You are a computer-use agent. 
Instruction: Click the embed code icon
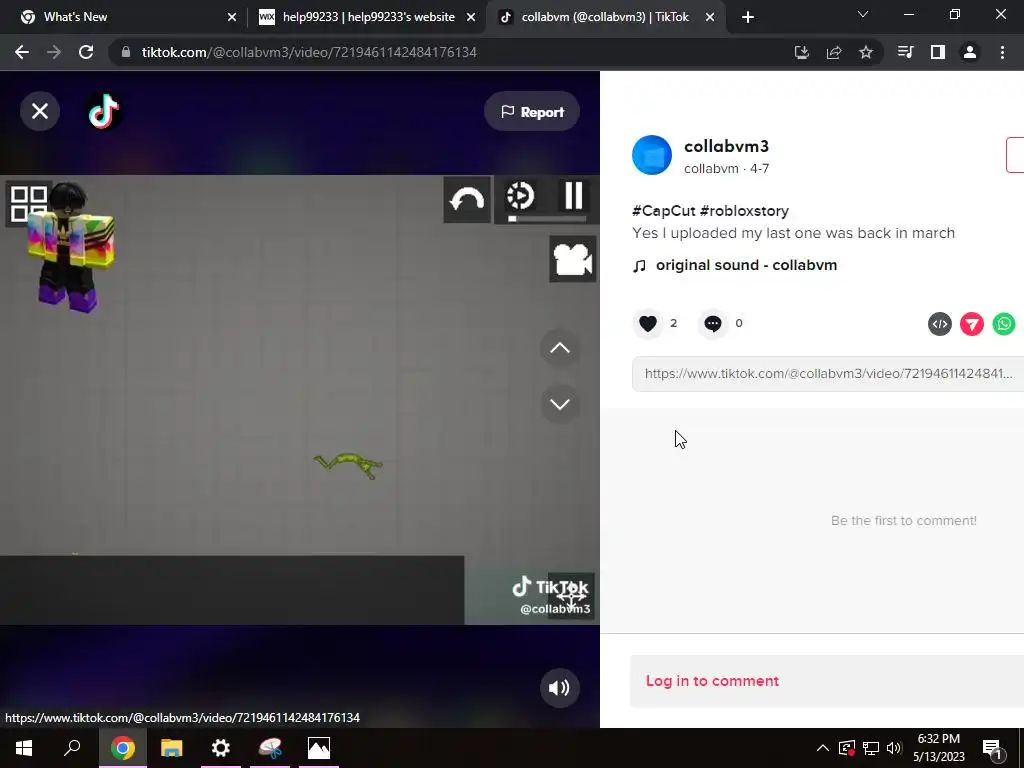pos(940,324)
